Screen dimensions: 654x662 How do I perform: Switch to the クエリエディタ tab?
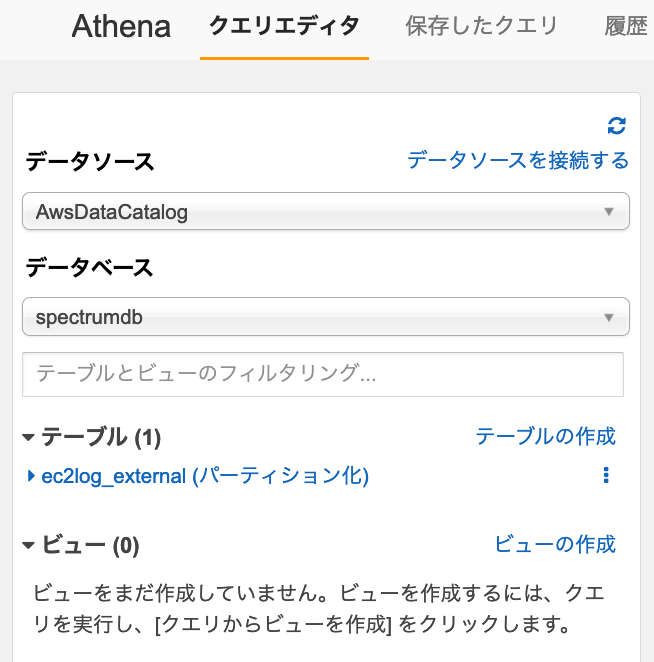284,26
